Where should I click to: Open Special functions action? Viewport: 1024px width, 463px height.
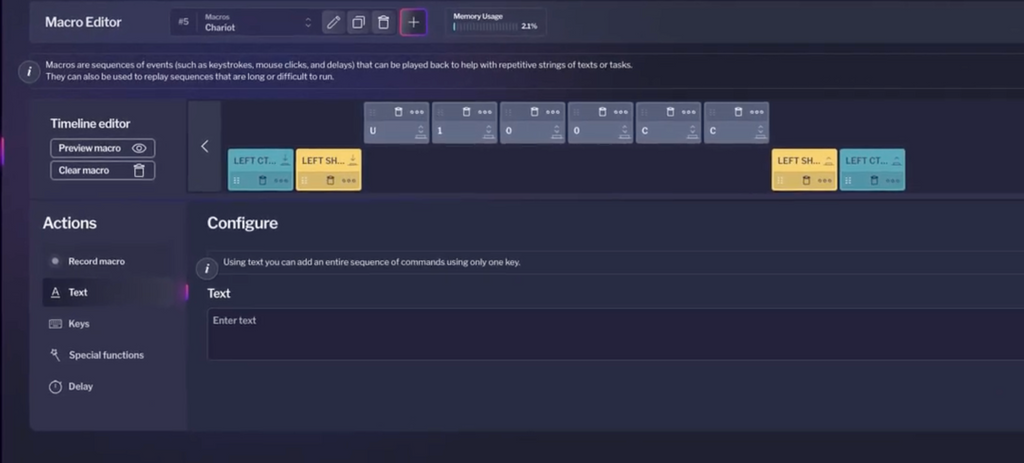pos(105,355)
